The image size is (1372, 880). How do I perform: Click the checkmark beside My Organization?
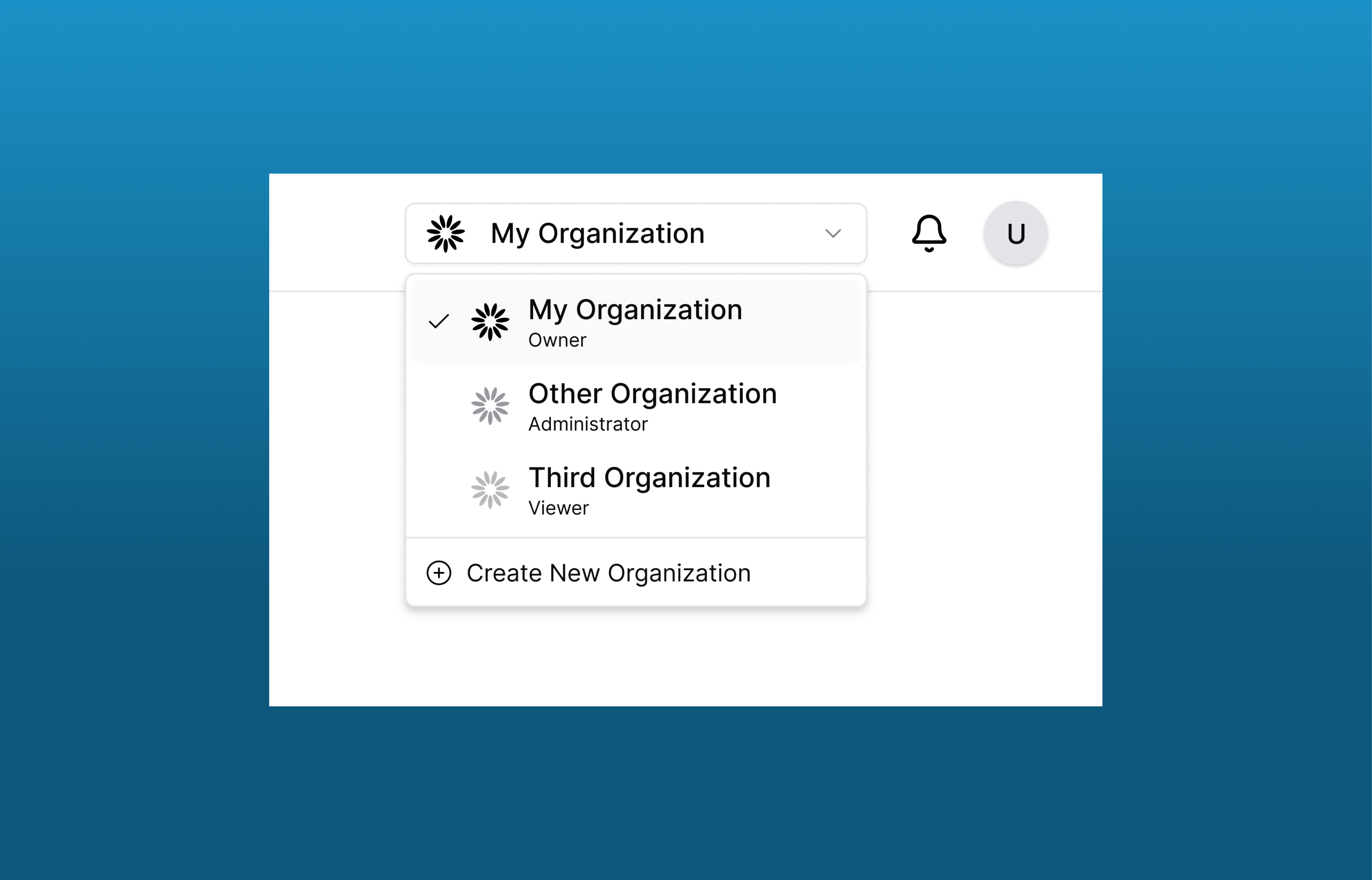click(x=438, y=322)
